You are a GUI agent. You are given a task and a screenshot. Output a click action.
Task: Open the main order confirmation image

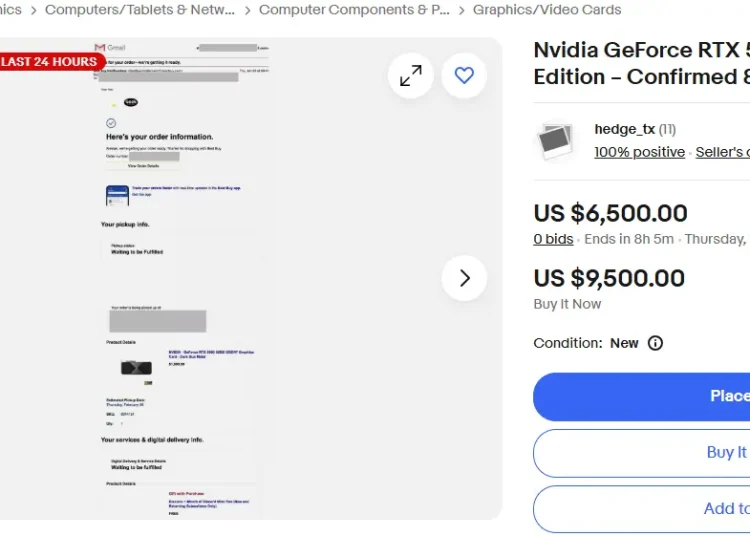point(182,279)
